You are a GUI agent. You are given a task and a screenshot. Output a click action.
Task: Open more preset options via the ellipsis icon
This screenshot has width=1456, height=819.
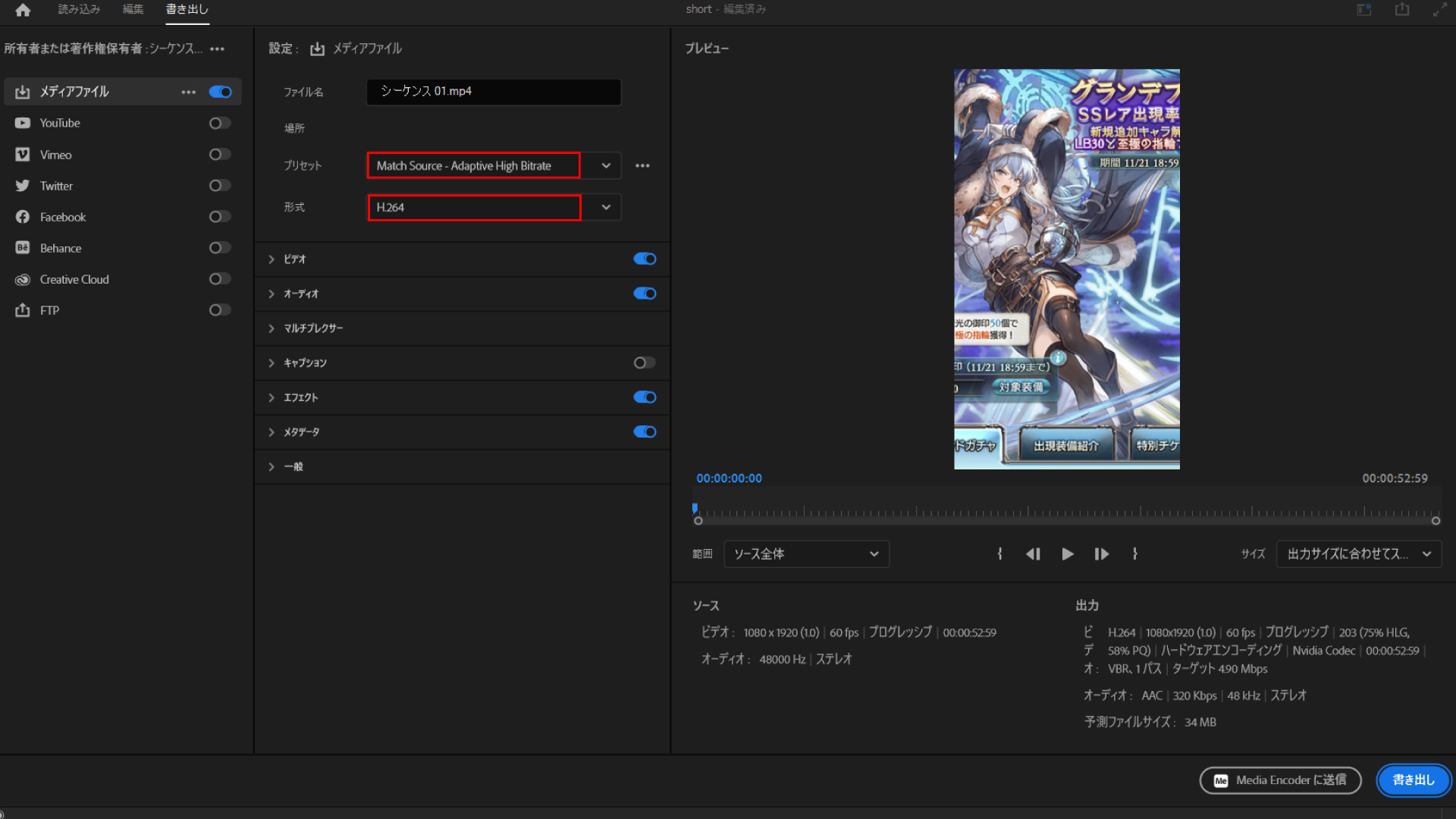point(642,165)
